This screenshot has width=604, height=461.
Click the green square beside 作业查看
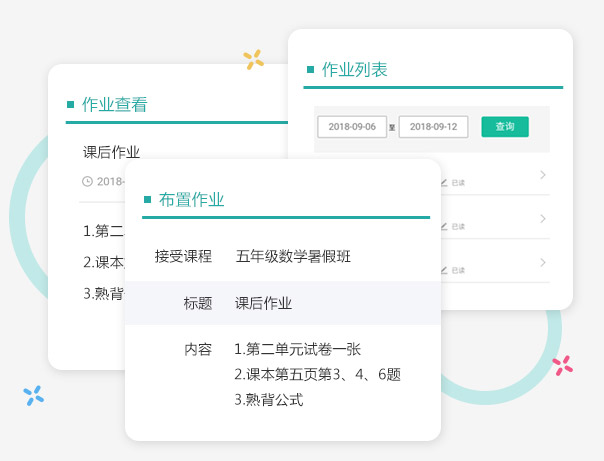(70, 104)
